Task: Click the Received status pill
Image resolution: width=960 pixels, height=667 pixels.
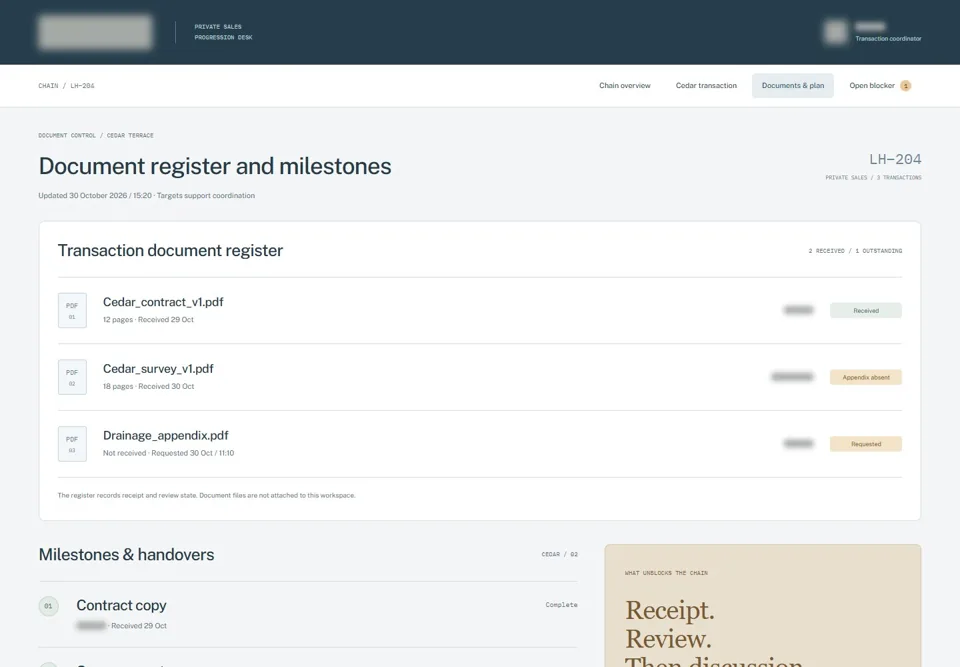Action: (x=866, y=311)
